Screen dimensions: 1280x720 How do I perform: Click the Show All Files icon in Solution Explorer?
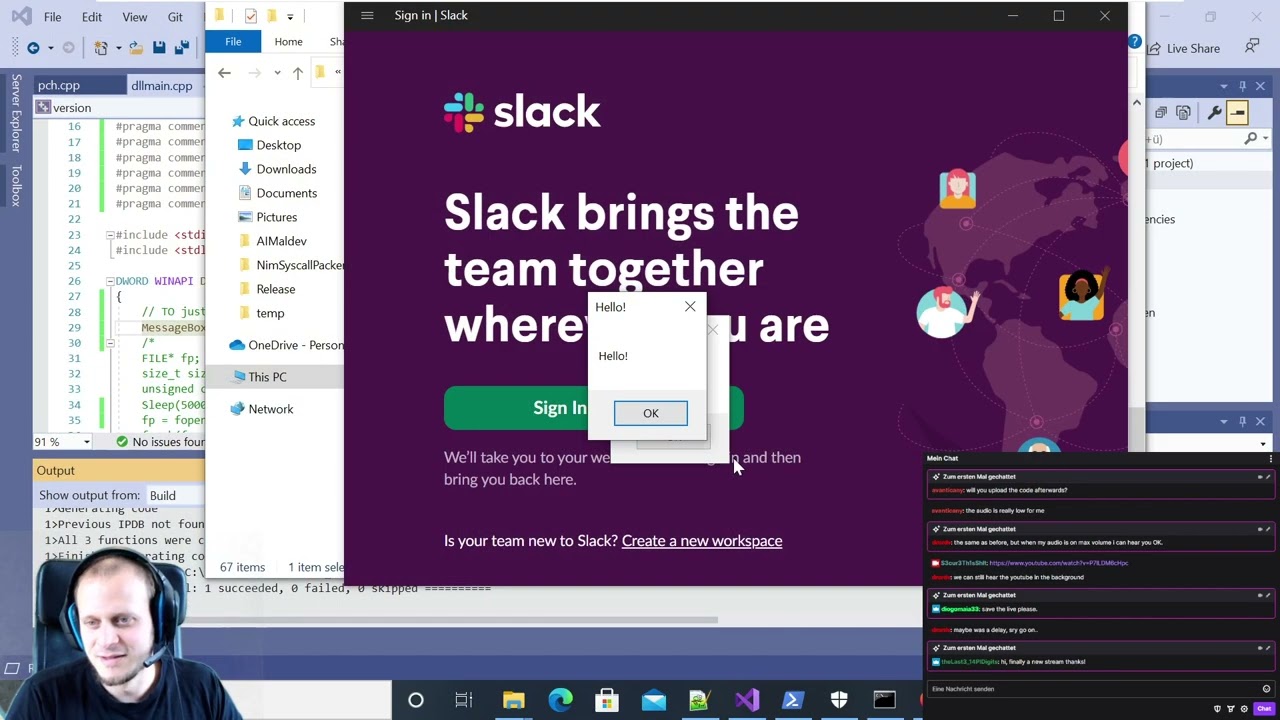[1183, 113]
